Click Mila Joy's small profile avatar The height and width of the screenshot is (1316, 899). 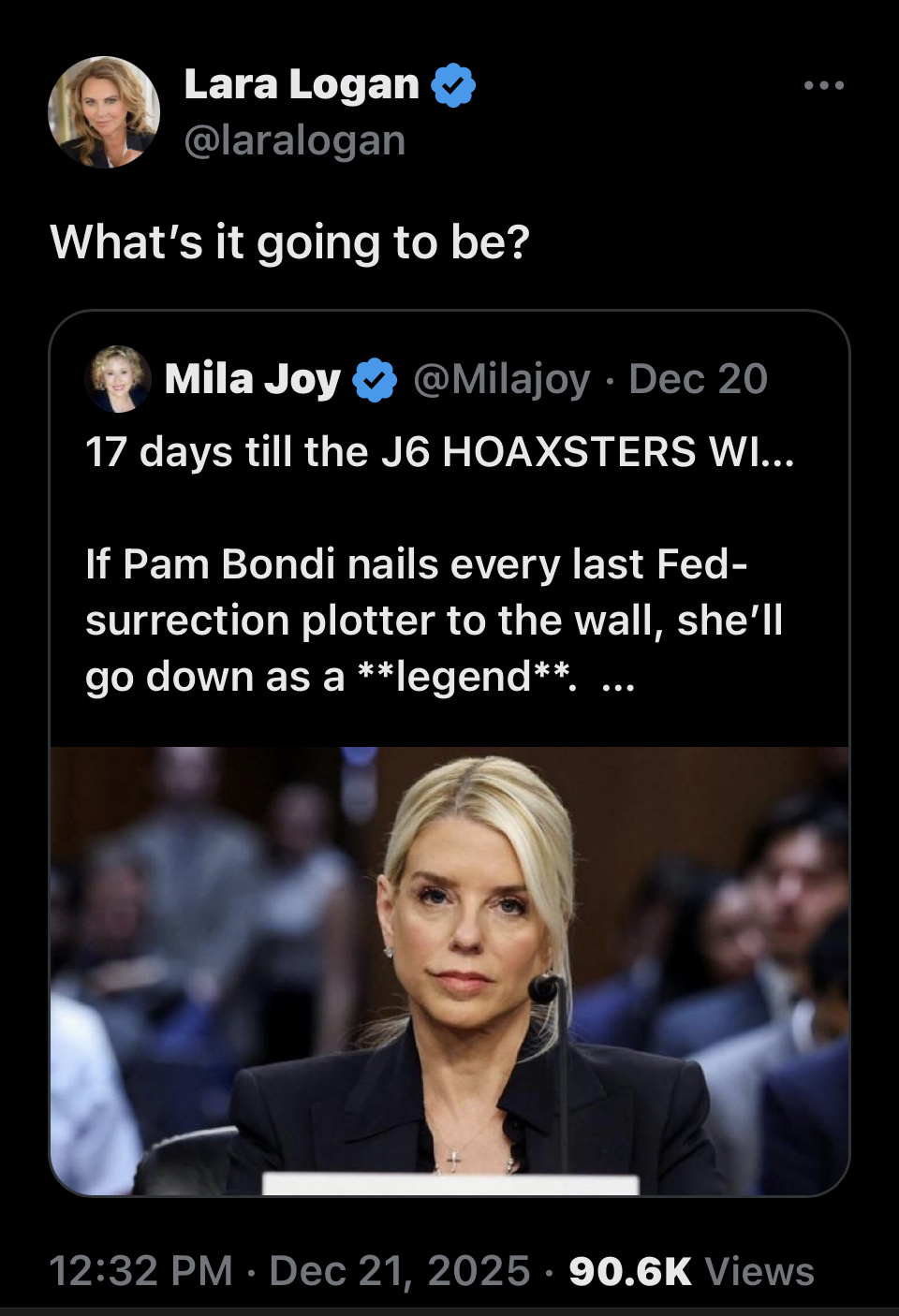click(x=118, y=379)
